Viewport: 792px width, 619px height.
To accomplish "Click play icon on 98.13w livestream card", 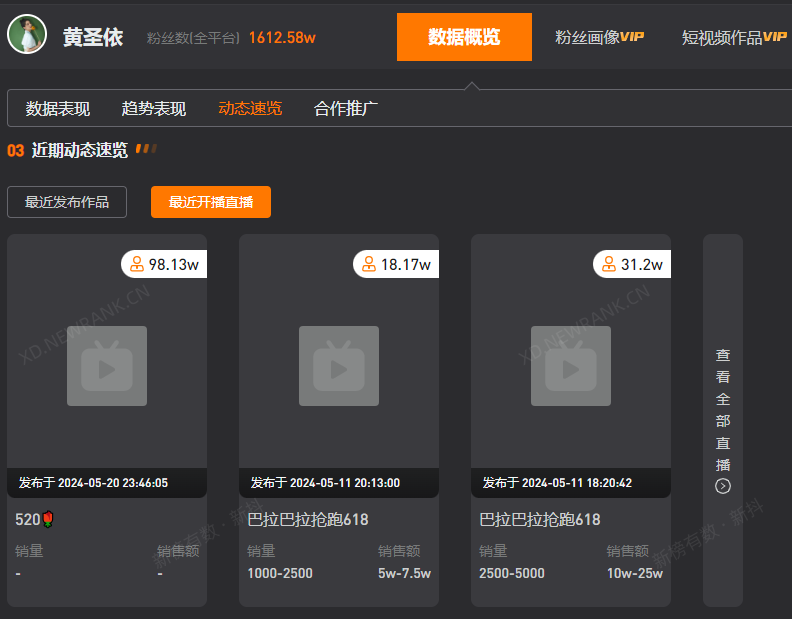I will (107, 366).
